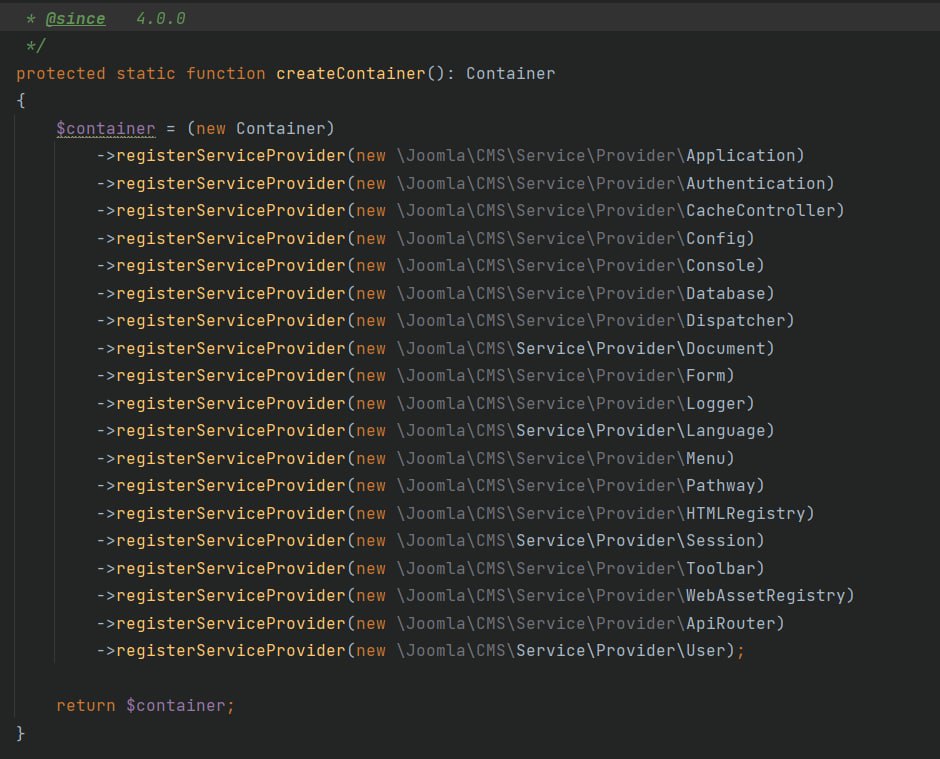Click the Application provider class name
This screenshot has height=759, width=940.
[740, 156]
